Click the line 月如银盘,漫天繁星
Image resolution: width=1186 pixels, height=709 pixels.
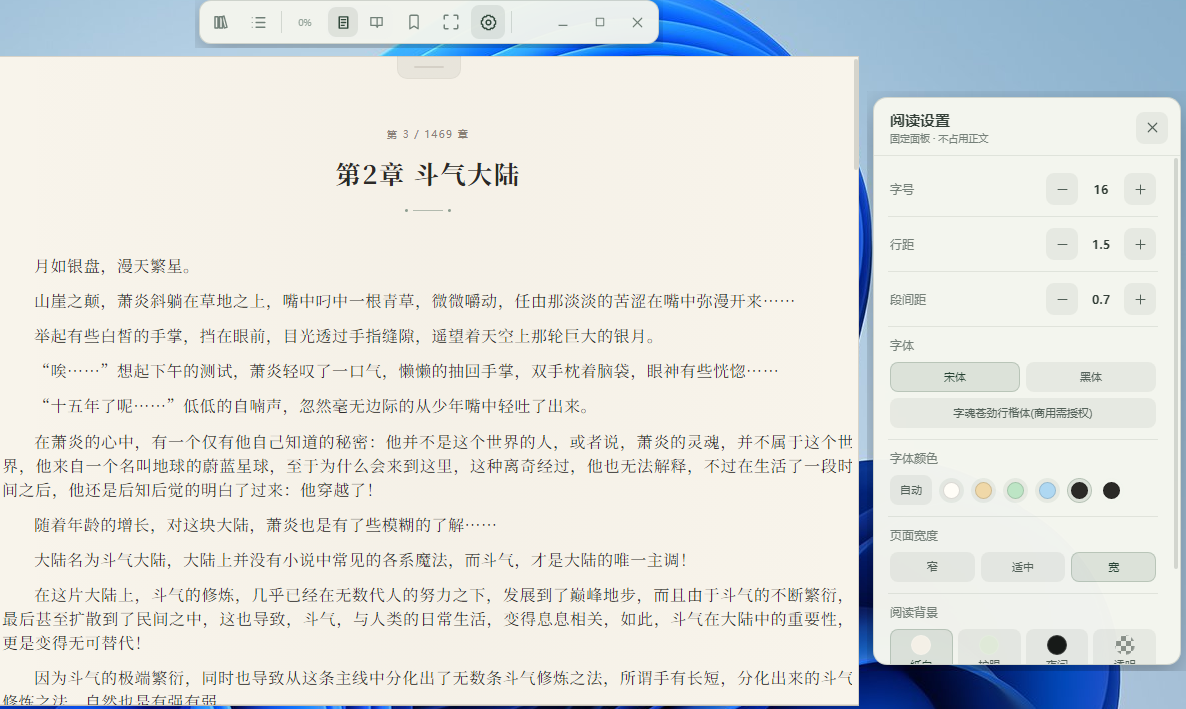pyautogui.click(x=116, y=266)
